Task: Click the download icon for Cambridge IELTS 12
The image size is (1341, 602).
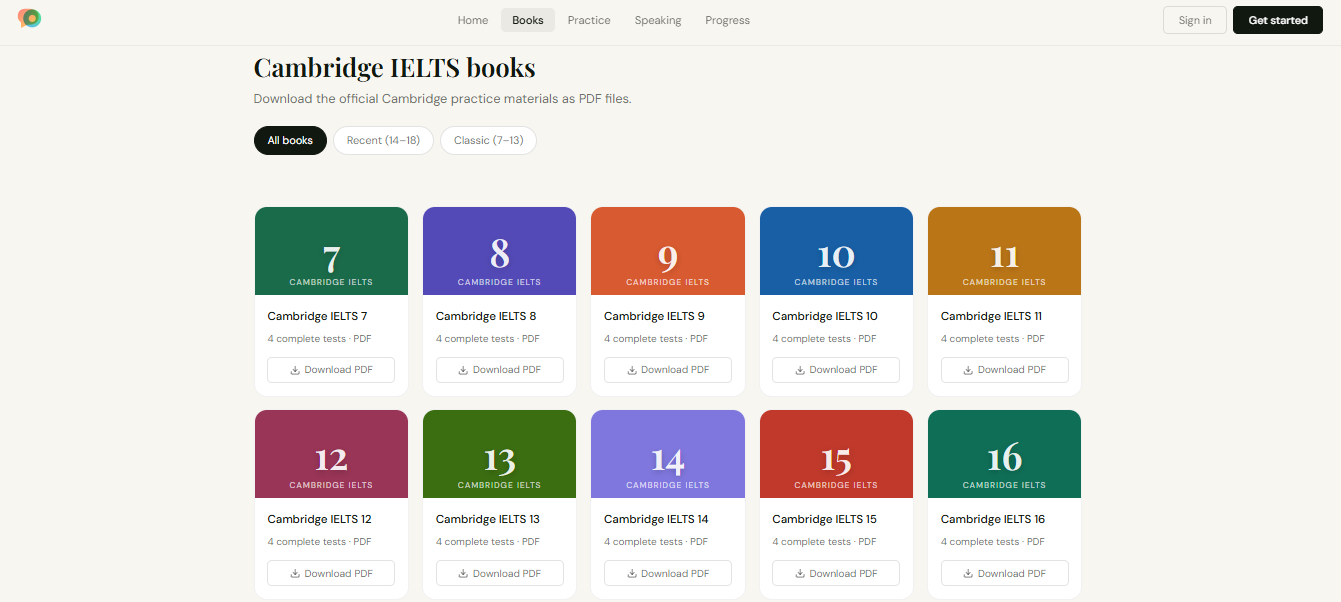Action: click(x=295, y=574)
